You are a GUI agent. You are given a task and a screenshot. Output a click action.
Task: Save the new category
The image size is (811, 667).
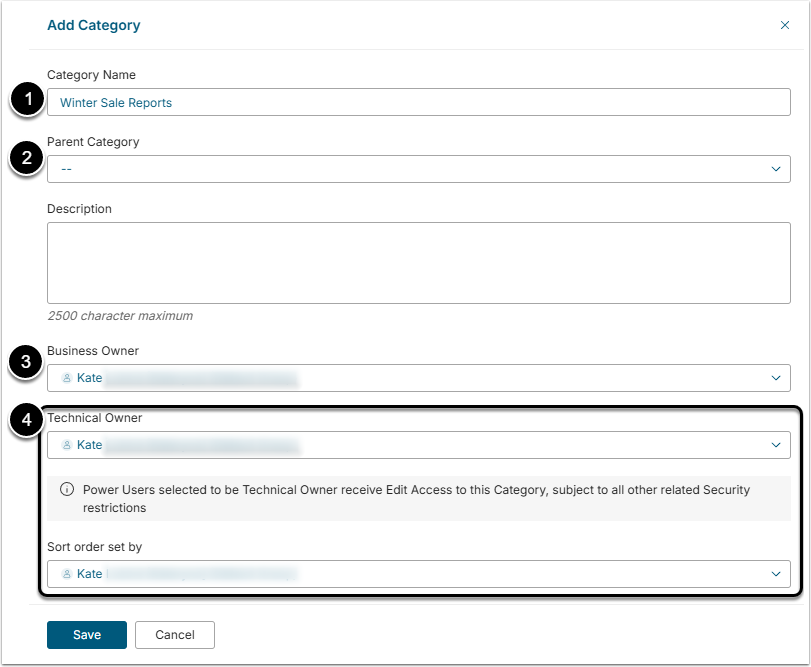(87, 635)
